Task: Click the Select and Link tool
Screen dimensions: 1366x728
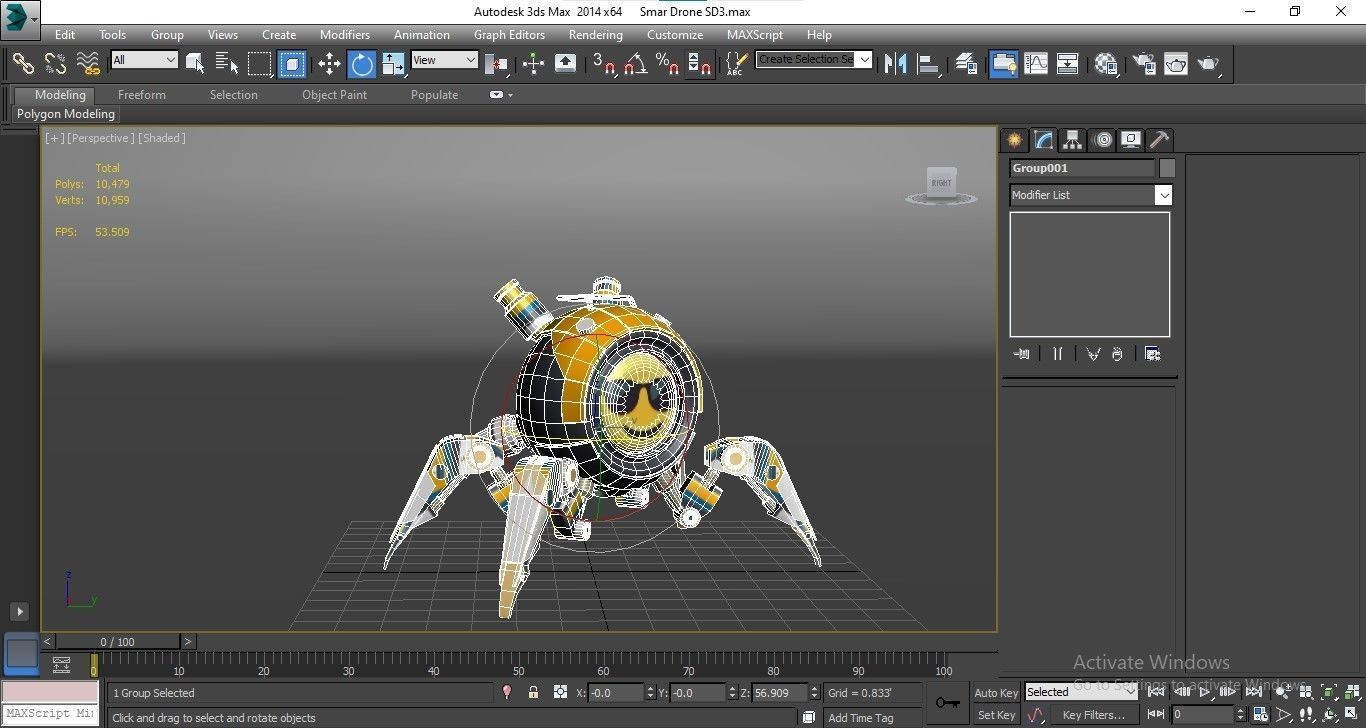Action: click(23, 63)
